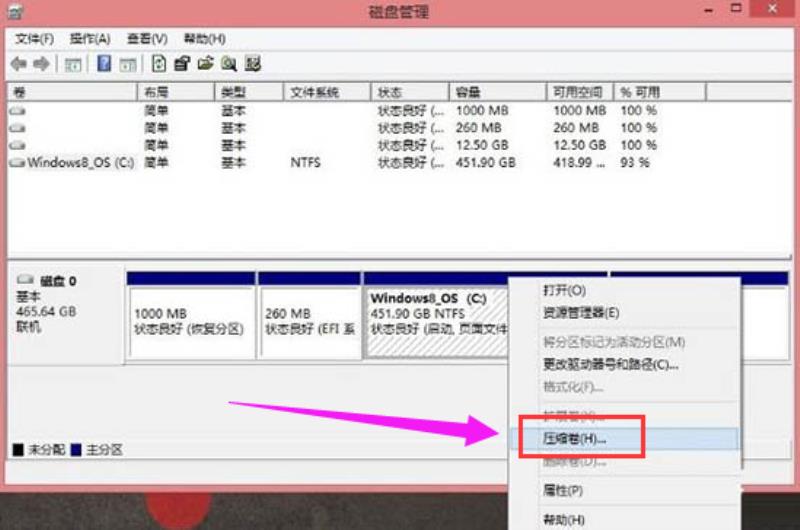Maximize the Disk Management window
The height and width of the screenshot is (530, 800).
[736, 9]
